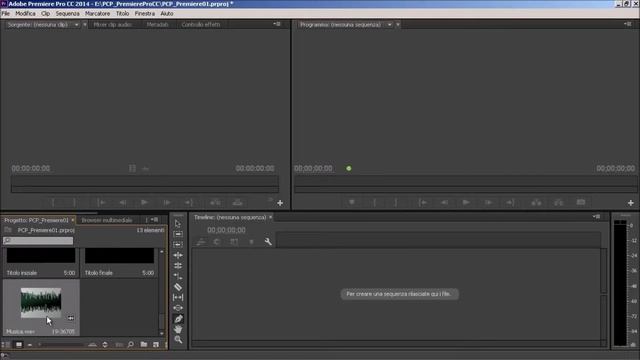Go to In point in Source monitor
This screenshot has width=640, height=360.
point(102,202)
